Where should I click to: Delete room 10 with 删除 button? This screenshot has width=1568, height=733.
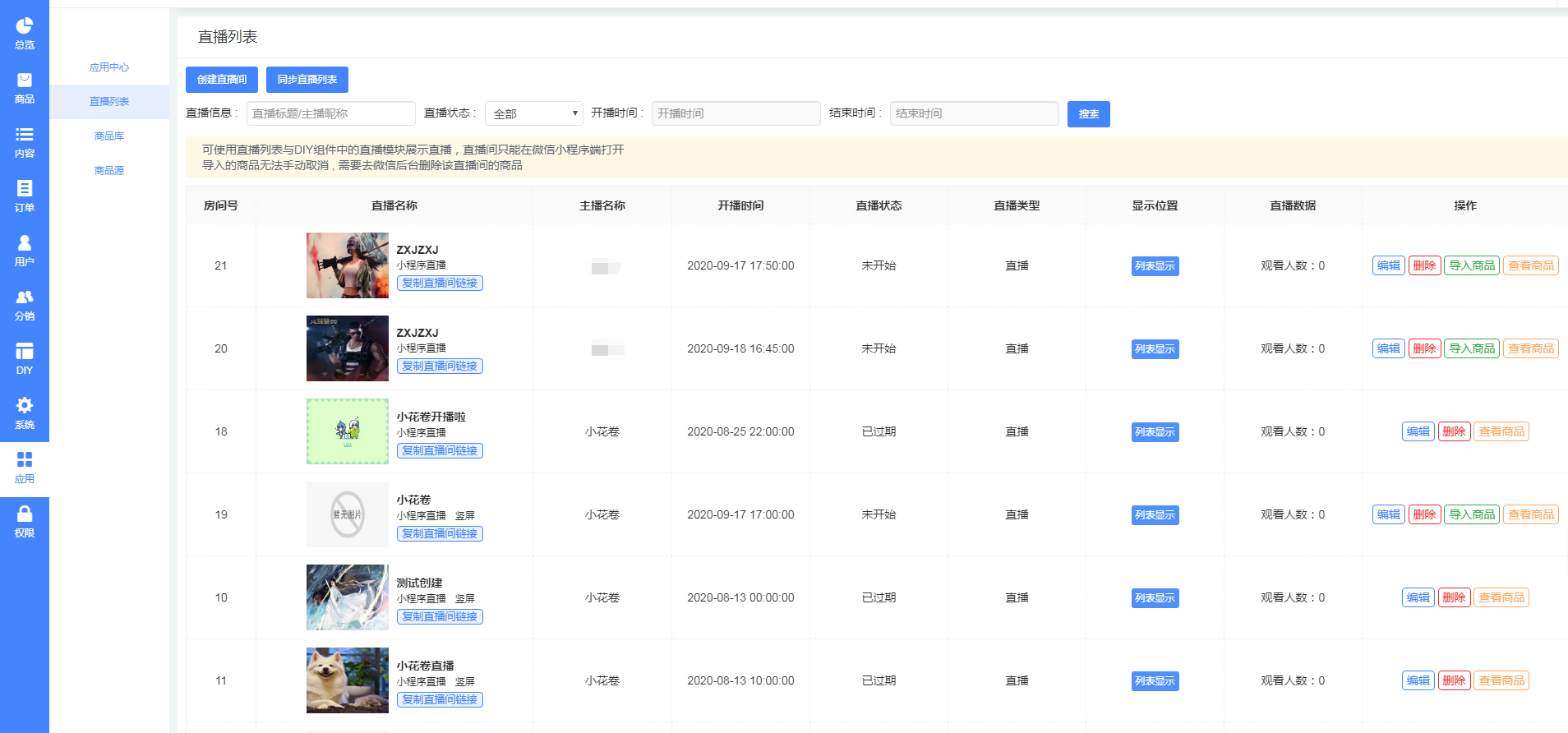click(1455, 597)
